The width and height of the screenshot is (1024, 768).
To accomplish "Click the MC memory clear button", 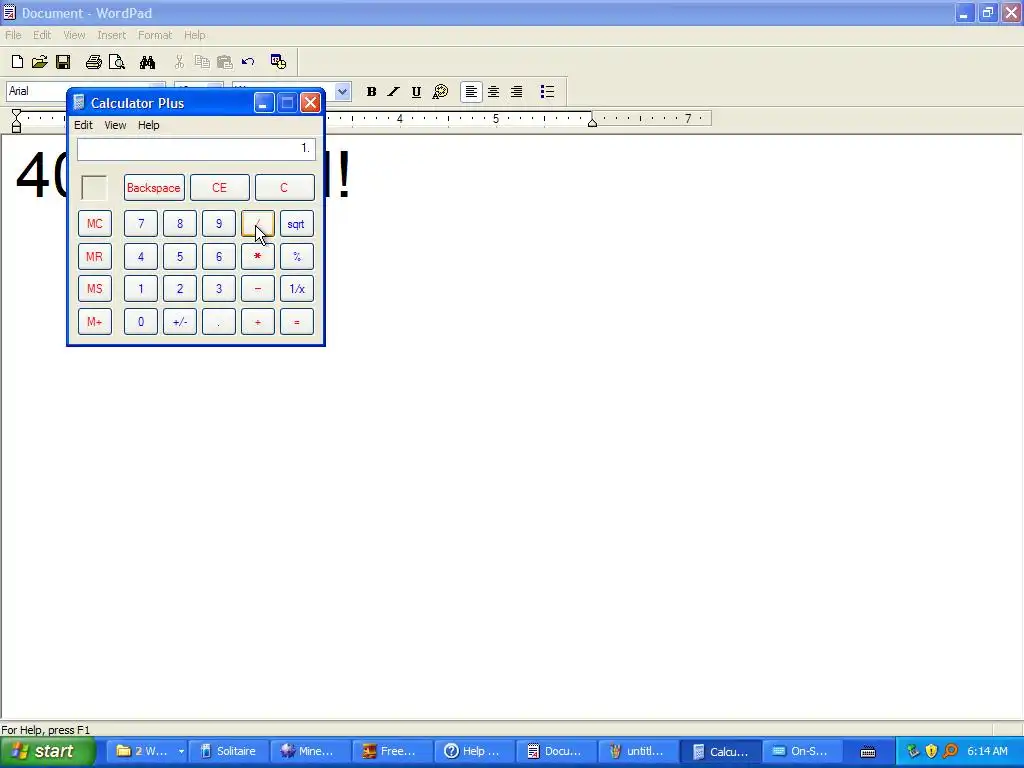I will (x=95, y=224).
